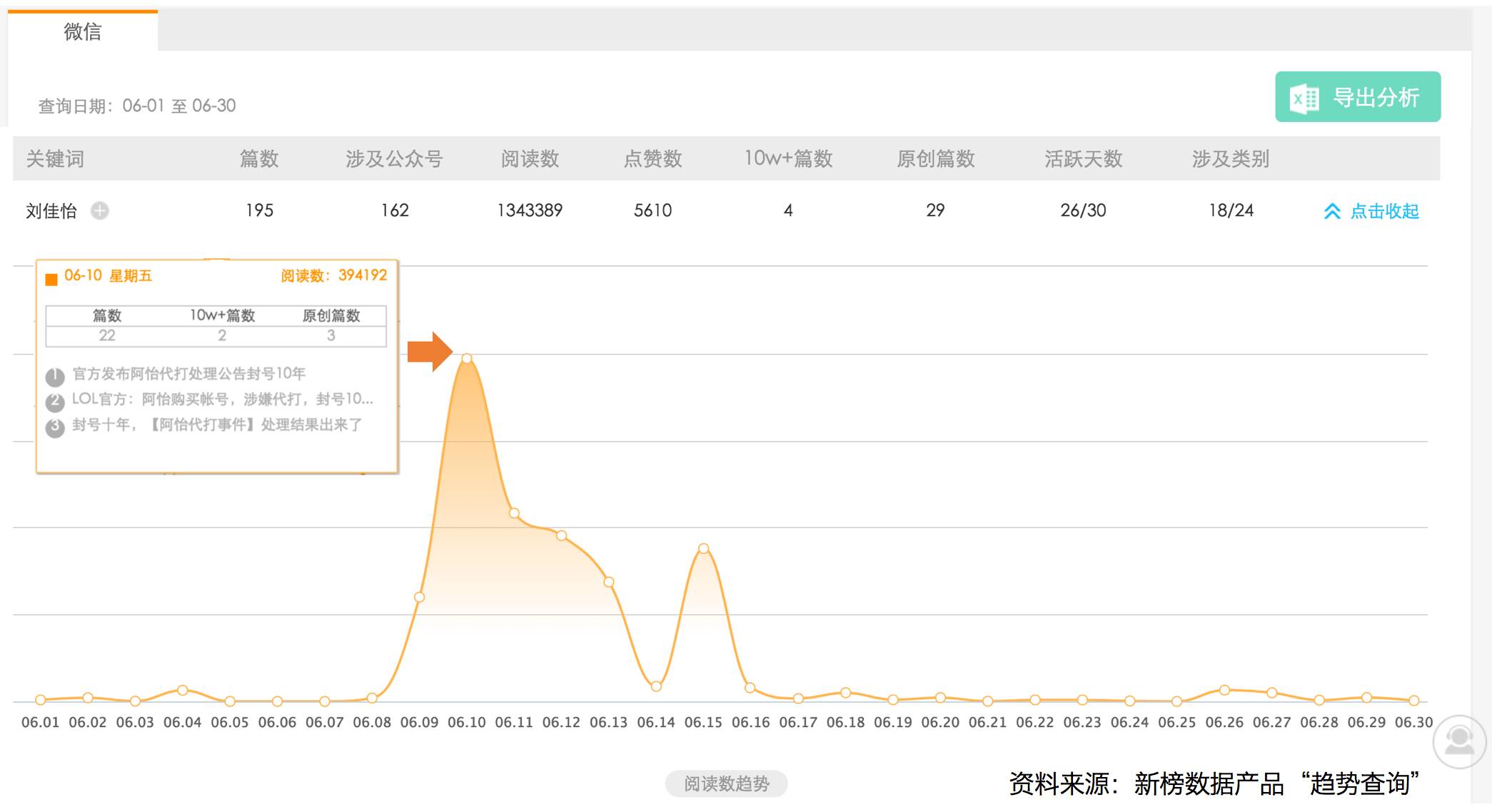Switch to the 微信 tab

83,31
